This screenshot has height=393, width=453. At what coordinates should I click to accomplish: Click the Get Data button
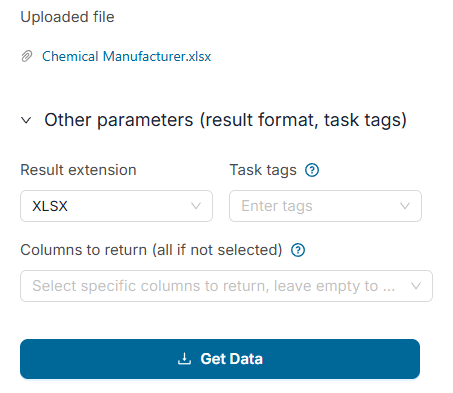[220, 359]
